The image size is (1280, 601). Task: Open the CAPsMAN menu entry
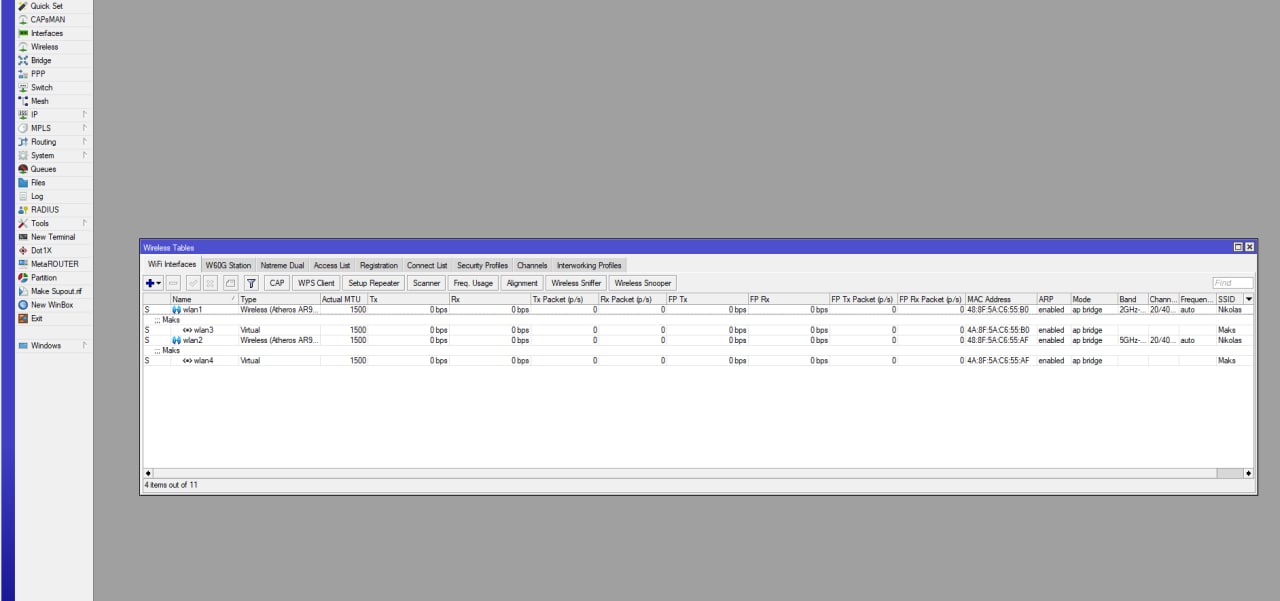coord(46,19)
